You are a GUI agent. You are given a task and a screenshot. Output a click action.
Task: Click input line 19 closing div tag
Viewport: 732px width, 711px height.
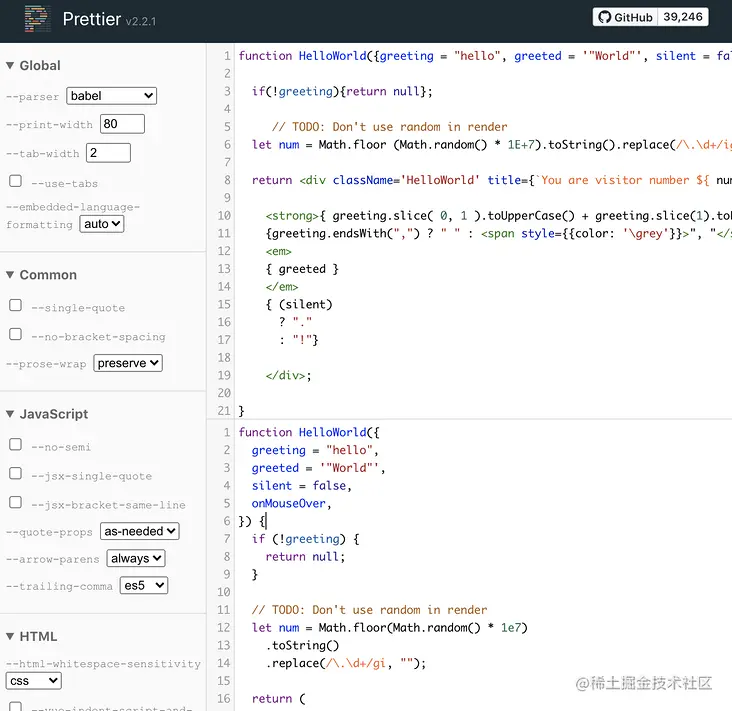[x=289, y=376]
